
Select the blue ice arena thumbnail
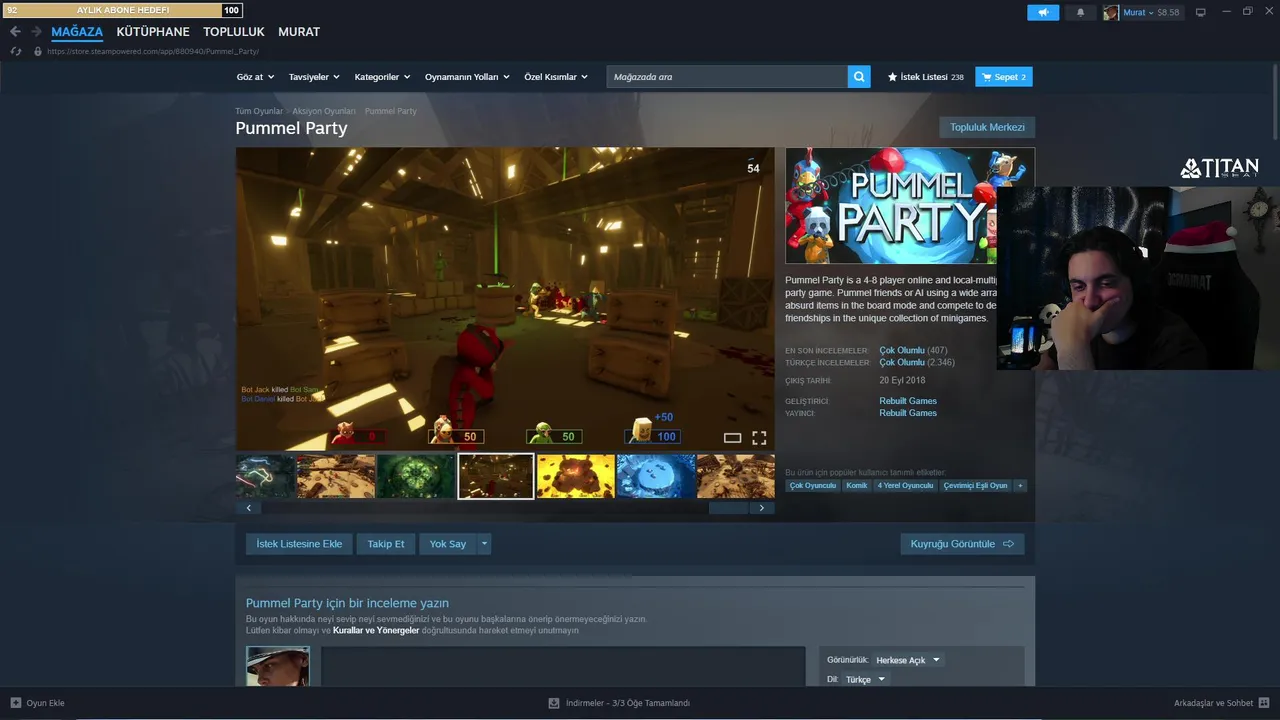[x=656, y=476]
